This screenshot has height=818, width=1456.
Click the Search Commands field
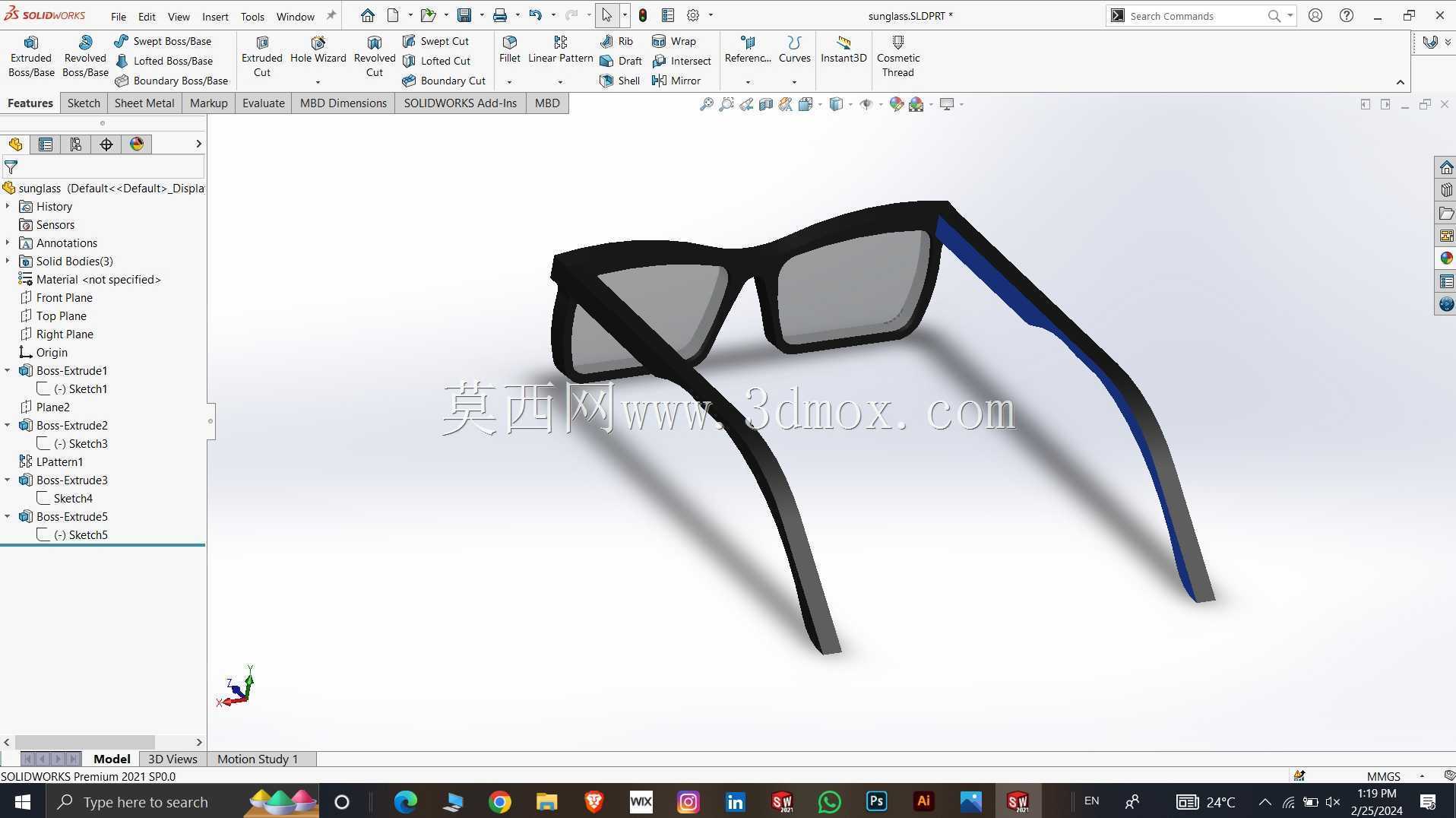click(1196, 16)
